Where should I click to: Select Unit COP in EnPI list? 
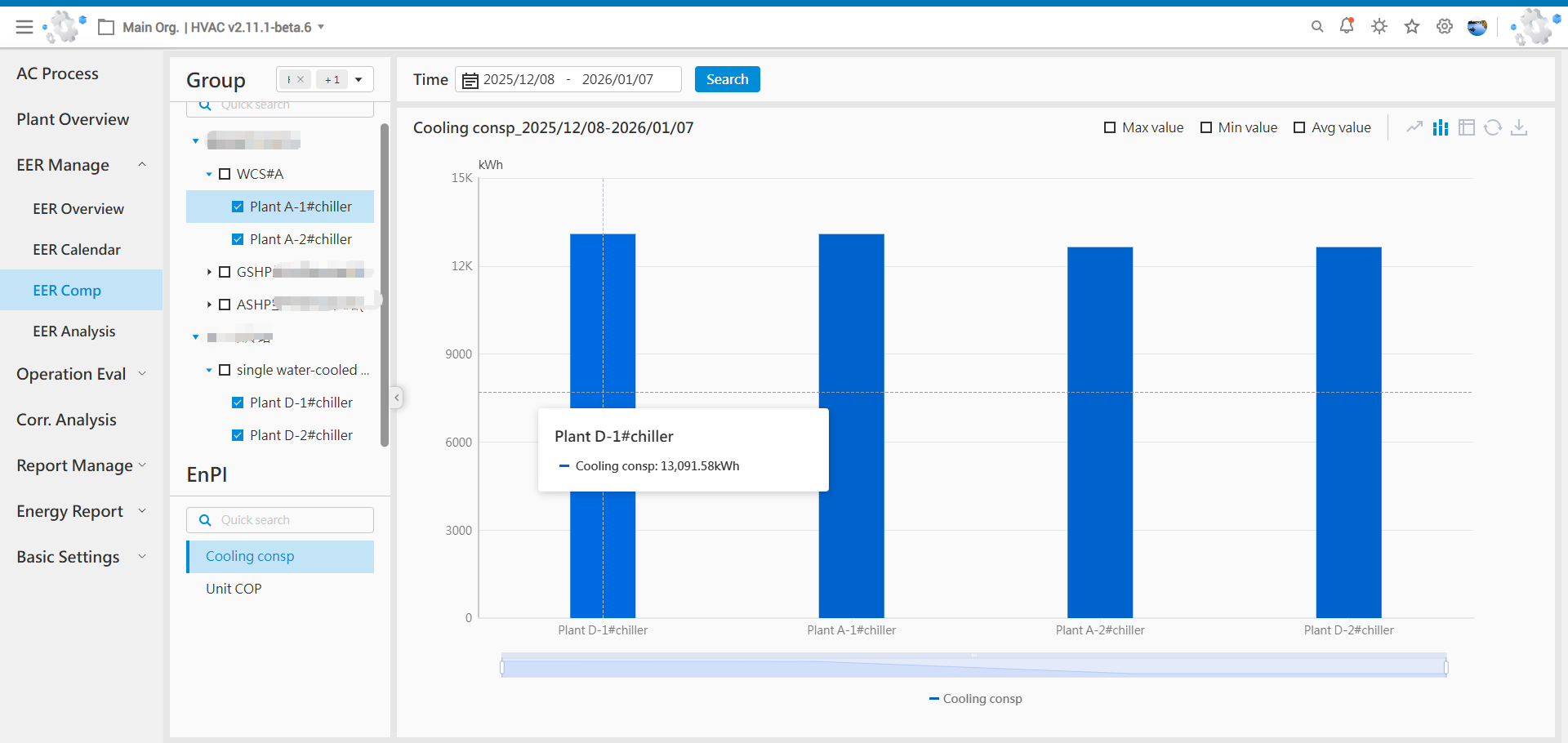pyautogui.click(x=234, y=589)
